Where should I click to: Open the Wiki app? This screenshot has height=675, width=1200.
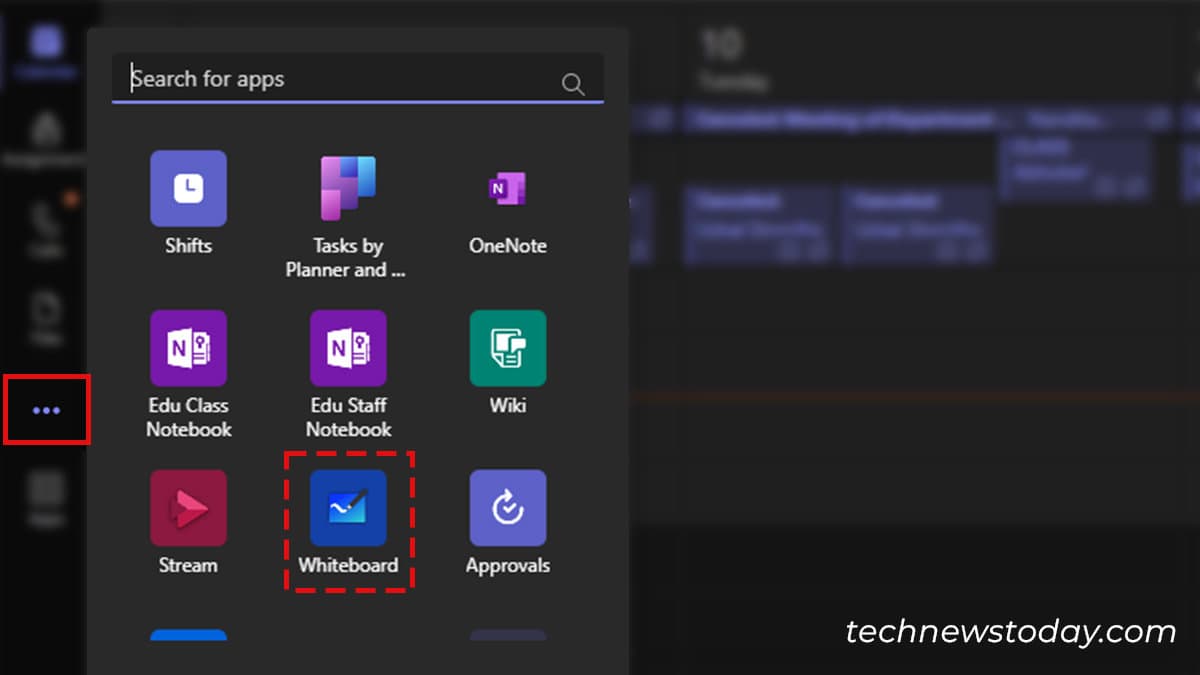click(x=508, y=348)
